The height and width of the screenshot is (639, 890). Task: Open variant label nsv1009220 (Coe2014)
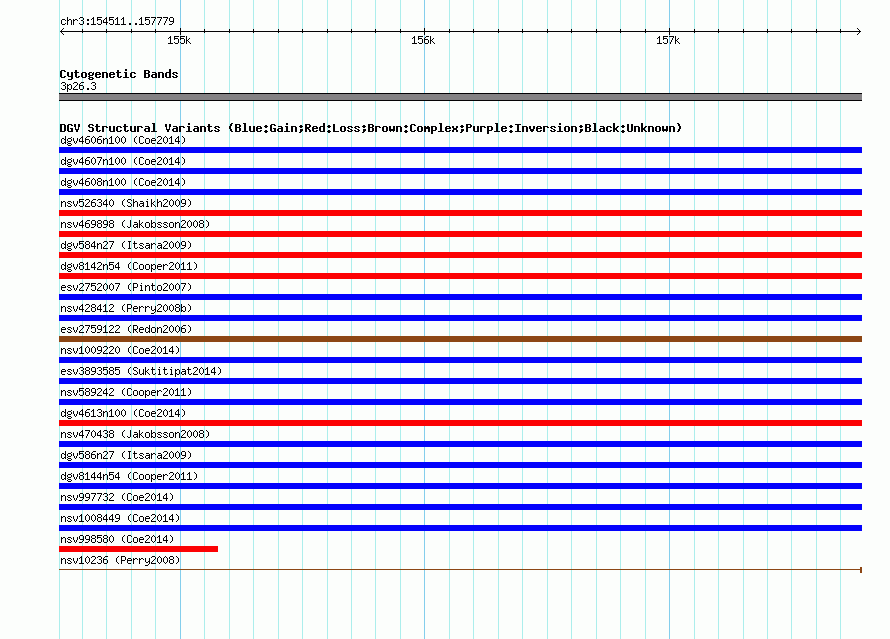[120, 350]
